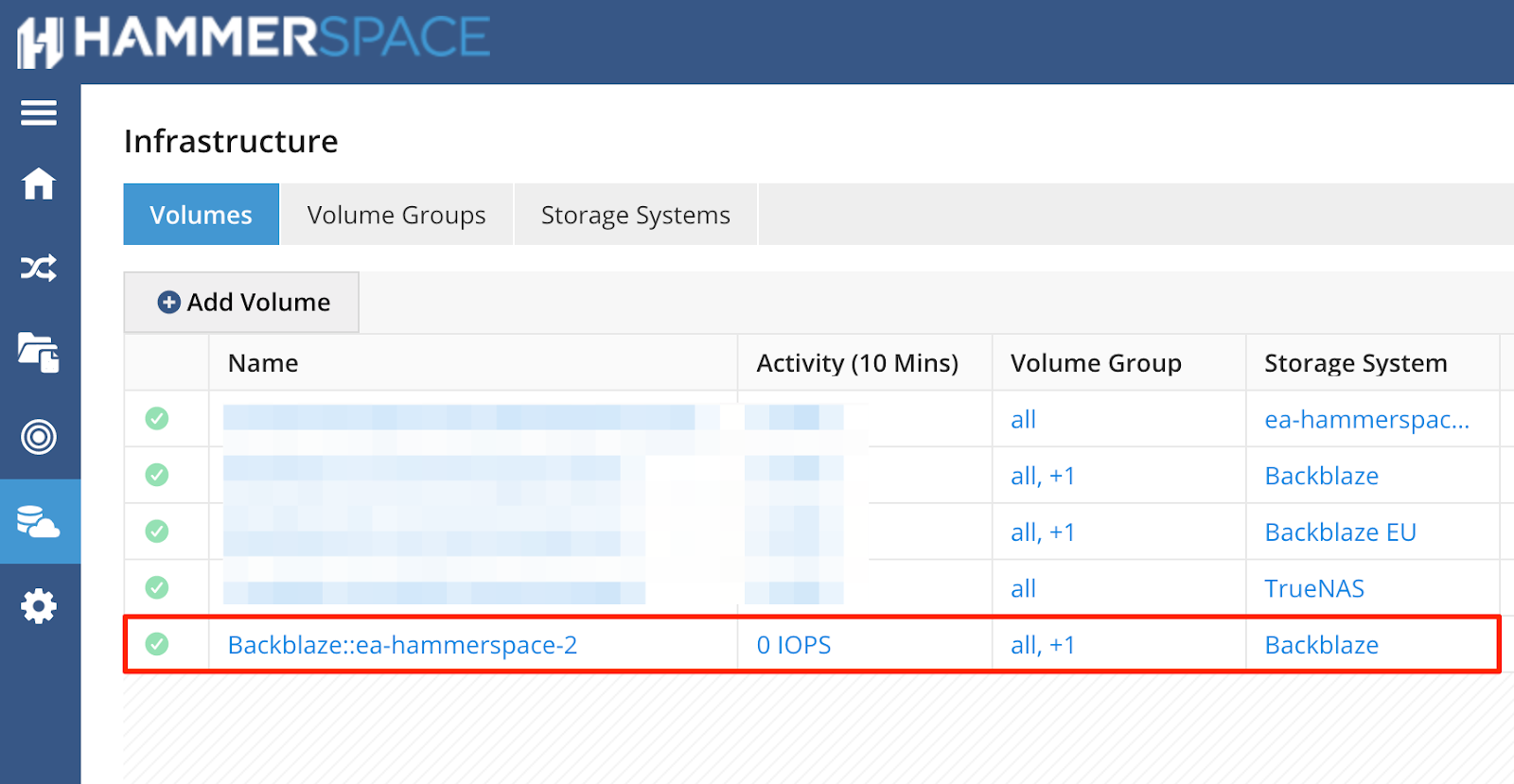Switch to the Volumes tab
1514x784 pixels.
pyautogui.click(x=202, y=215)
